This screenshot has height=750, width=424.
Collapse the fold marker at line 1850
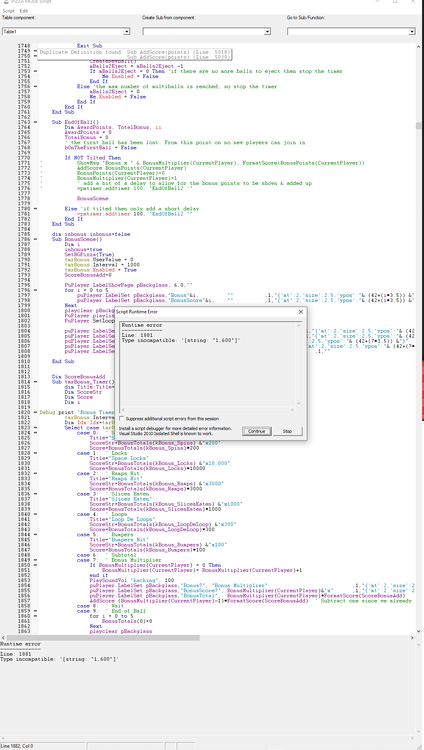35,565
